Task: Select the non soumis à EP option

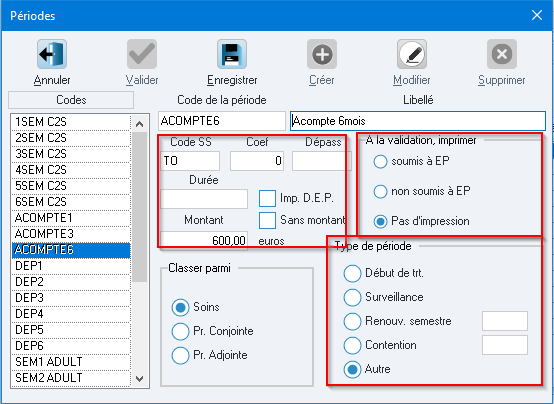Action: click(381, 192)
